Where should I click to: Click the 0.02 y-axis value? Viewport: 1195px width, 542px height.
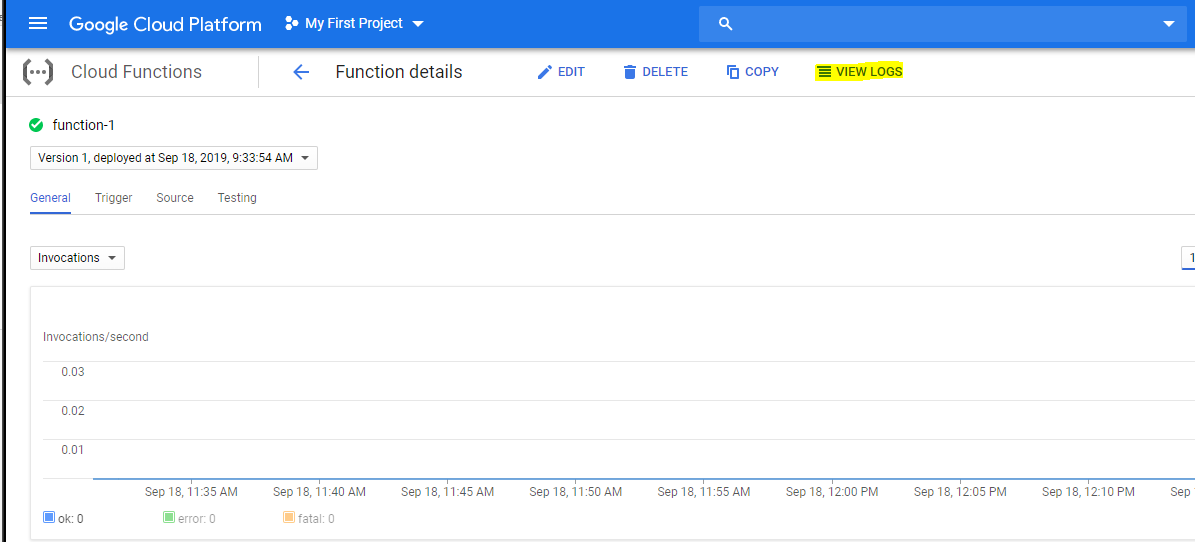(73, 411)
